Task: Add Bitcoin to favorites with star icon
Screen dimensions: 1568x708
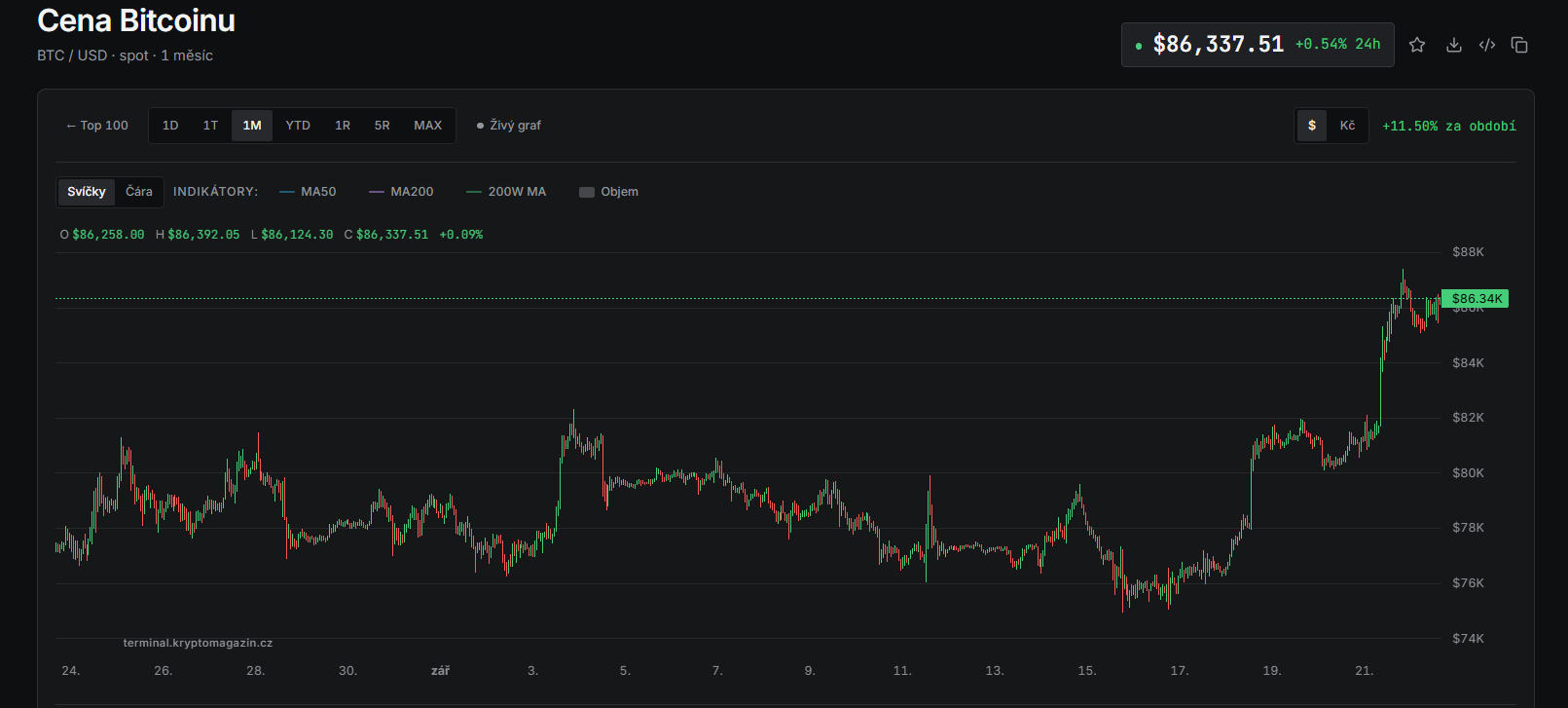Action: [1417, 45]
